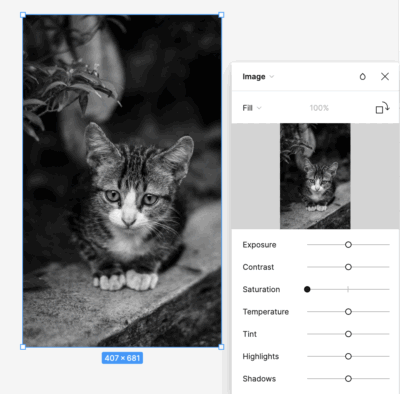Click the Temperature label
Viewport: 400px width, 394px height.
pos(266,312)
